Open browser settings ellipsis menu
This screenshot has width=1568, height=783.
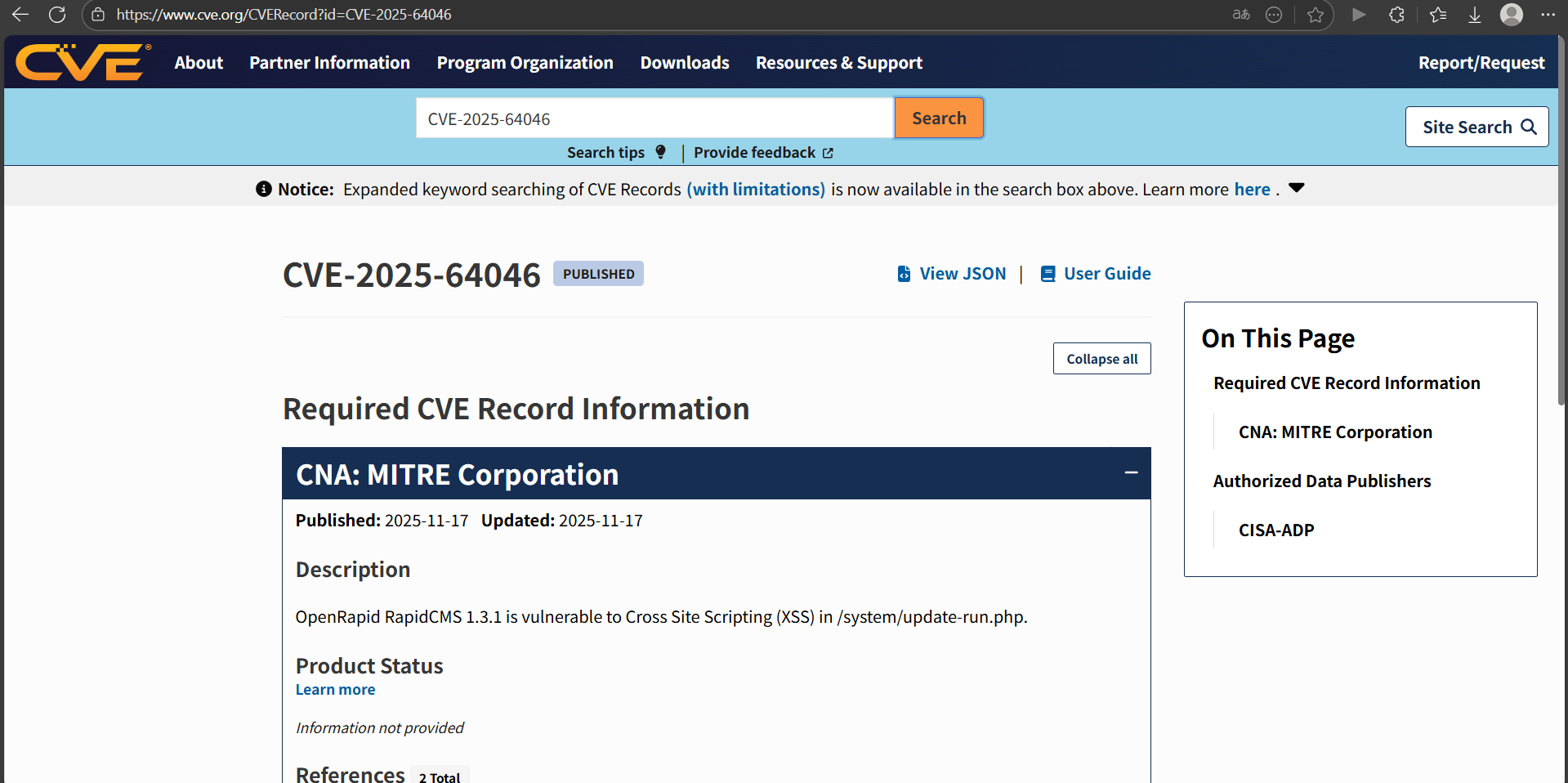click(1548, 15)
